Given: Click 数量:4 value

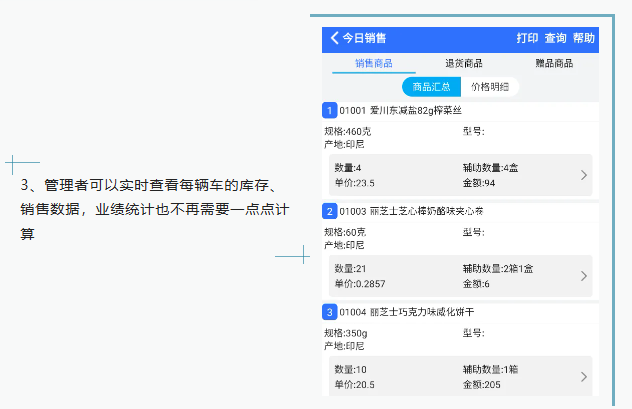Looking at the screenshot, I should (348, 168).
